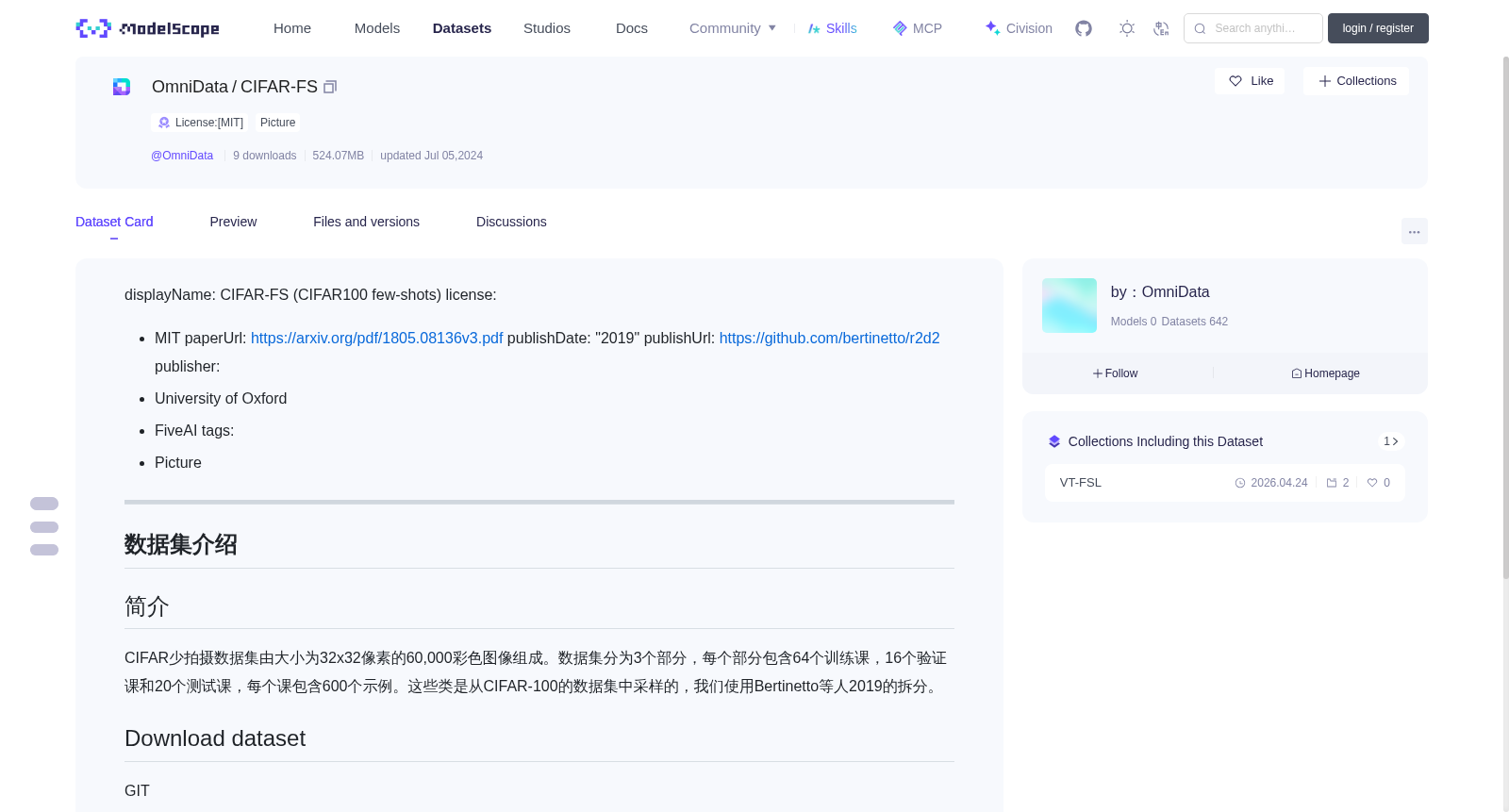Click the VT-FSL heart likes icon
The width and height of the screenshot is (1509, 812).
pyautogui.click(x=1372, y=483)
